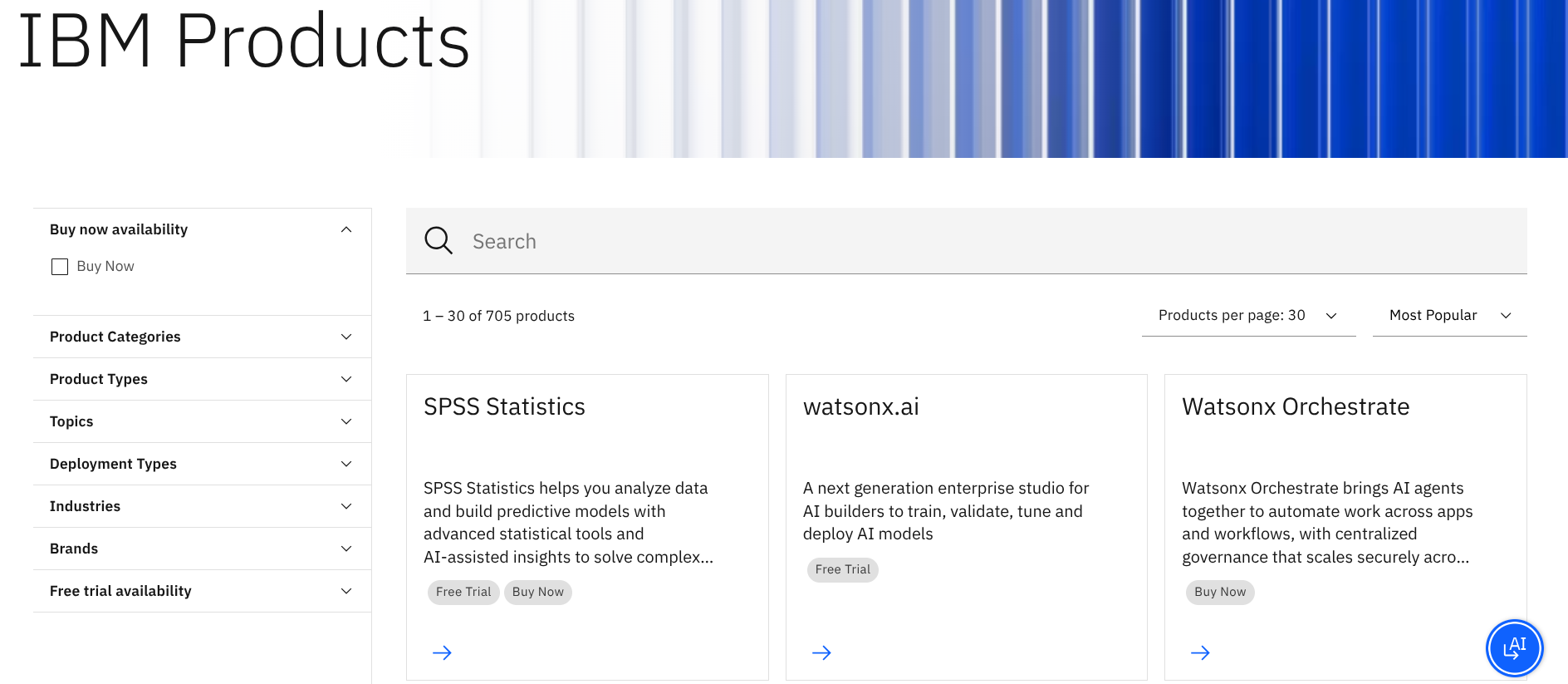Expand the Product Types filter
Screen dimensions: 1568x684
[202, 379]
